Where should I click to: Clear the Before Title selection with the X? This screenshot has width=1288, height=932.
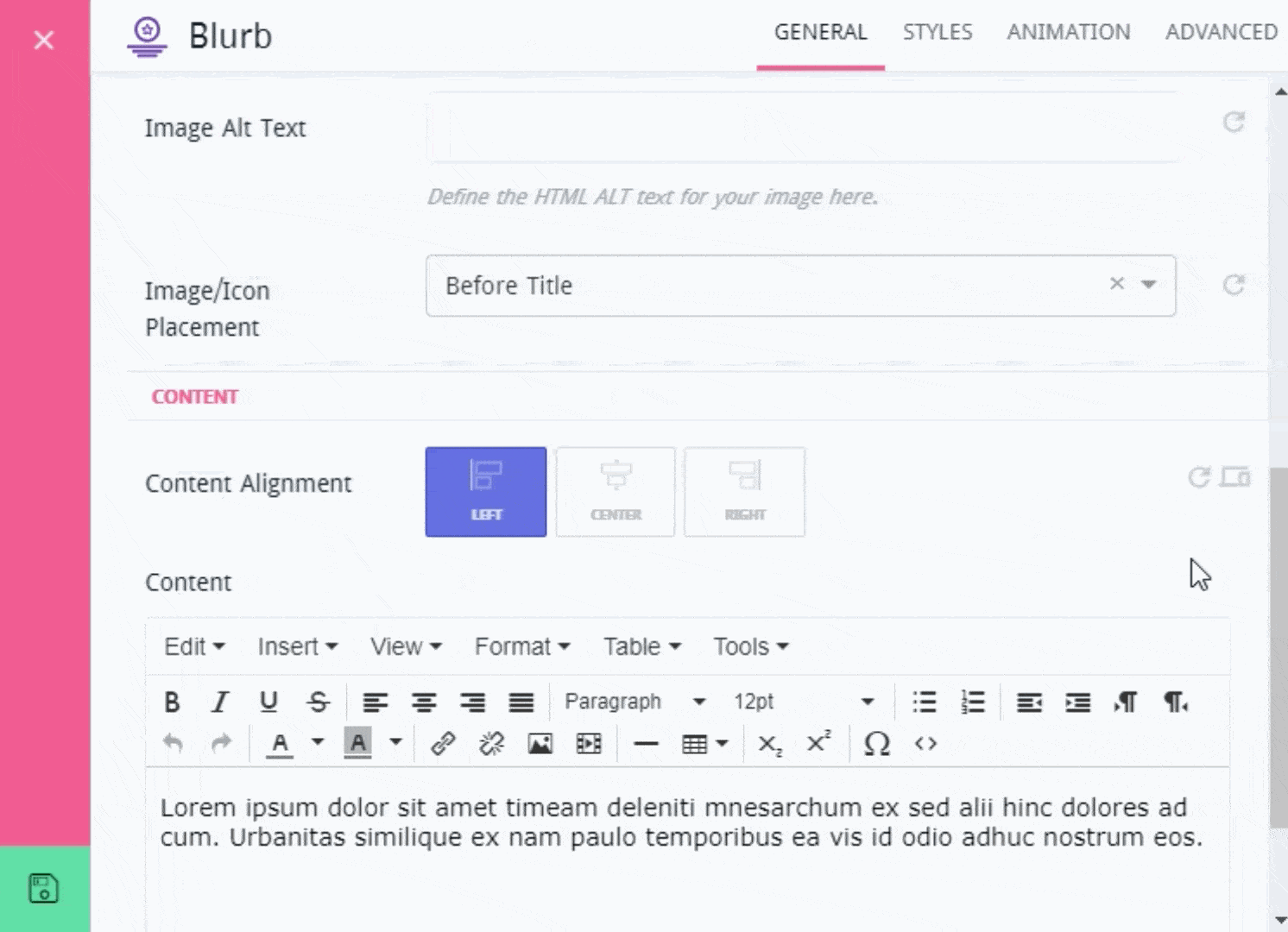pos(1116,285)
